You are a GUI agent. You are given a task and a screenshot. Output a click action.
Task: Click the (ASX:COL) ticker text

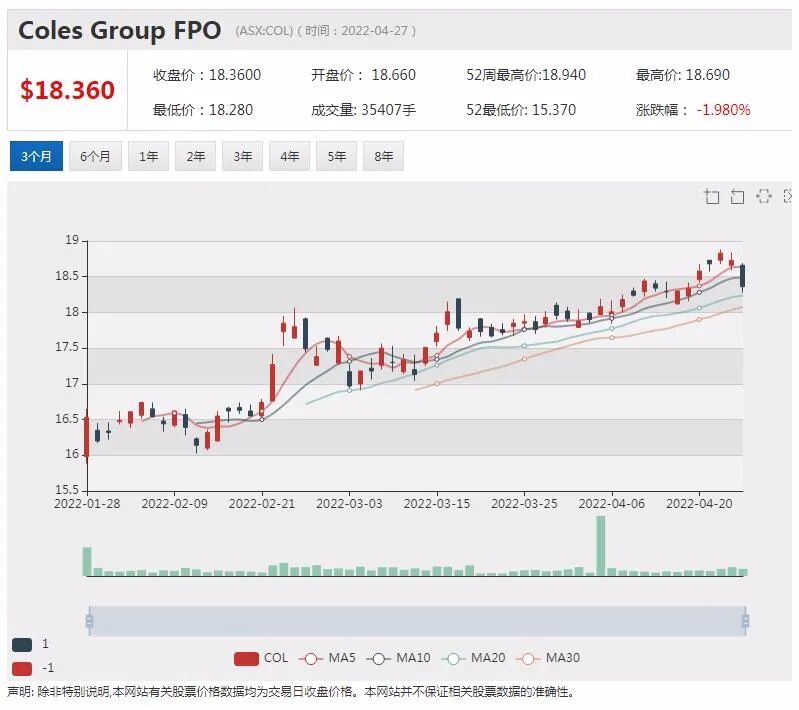pos(264,31)
